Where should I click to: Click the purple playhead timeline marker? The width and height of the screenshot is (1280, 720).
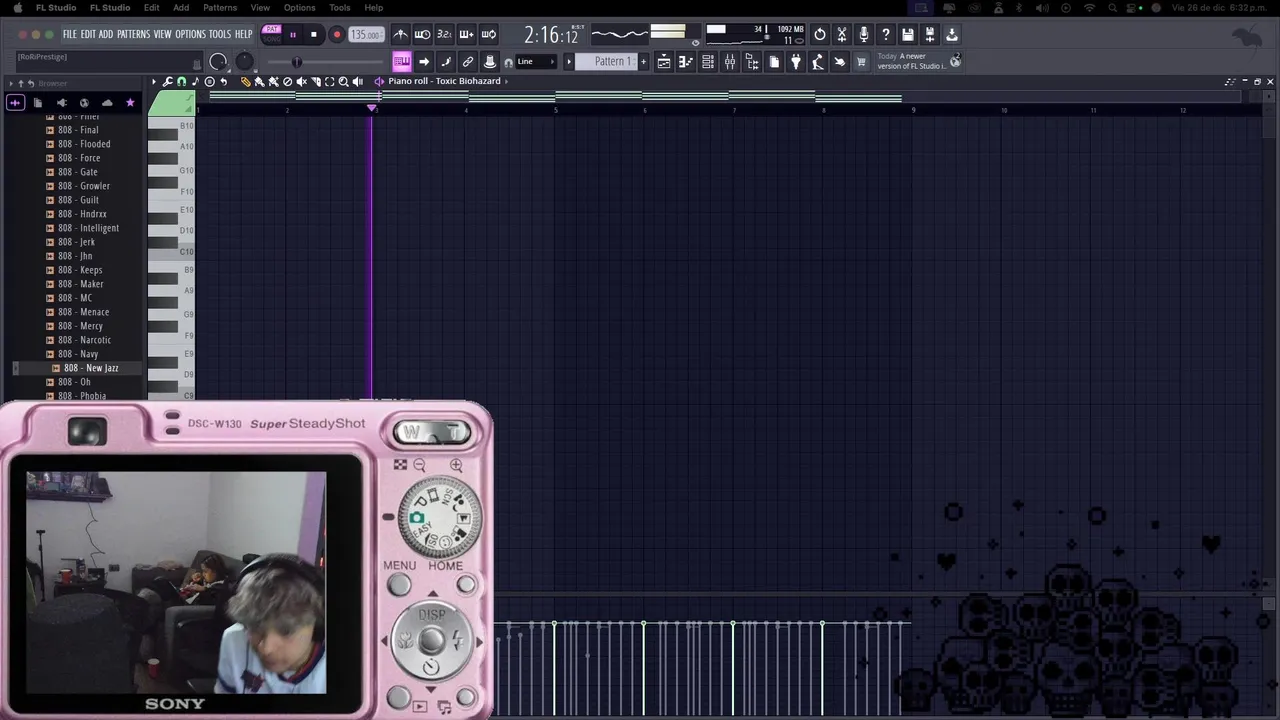click(x=372, y=108)
